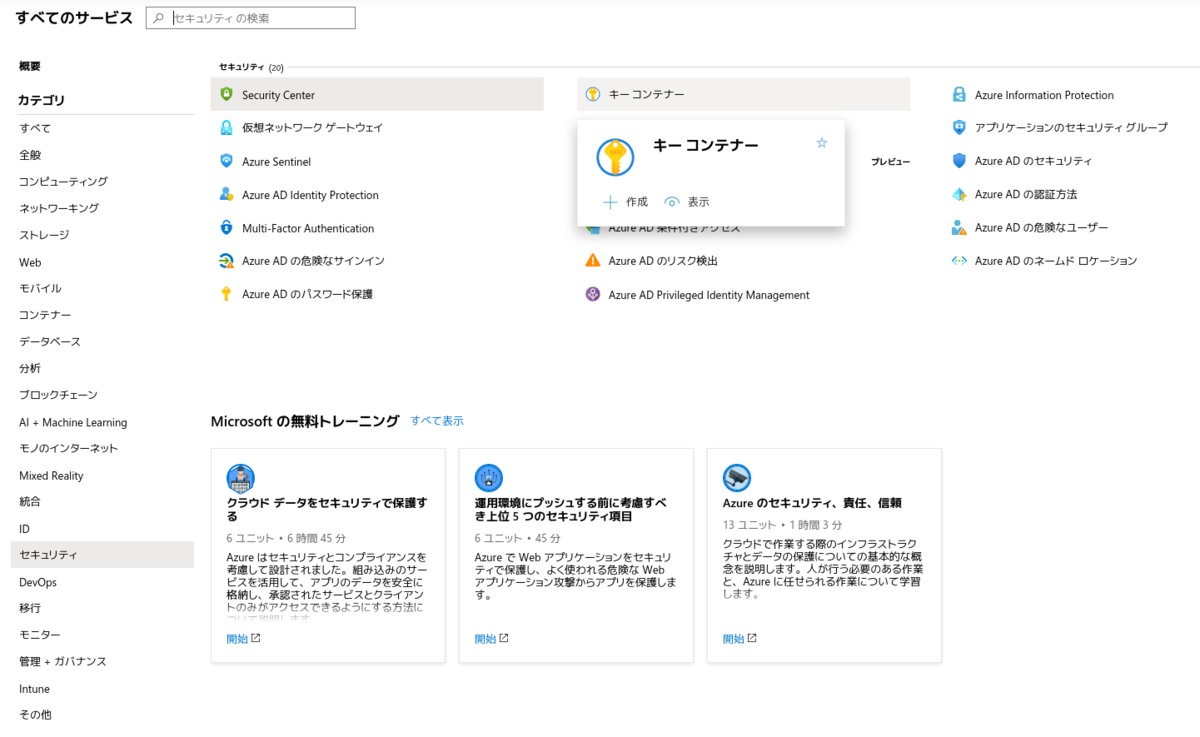Click the Azure AD の危険なサインイン icon

pos(226,261)
